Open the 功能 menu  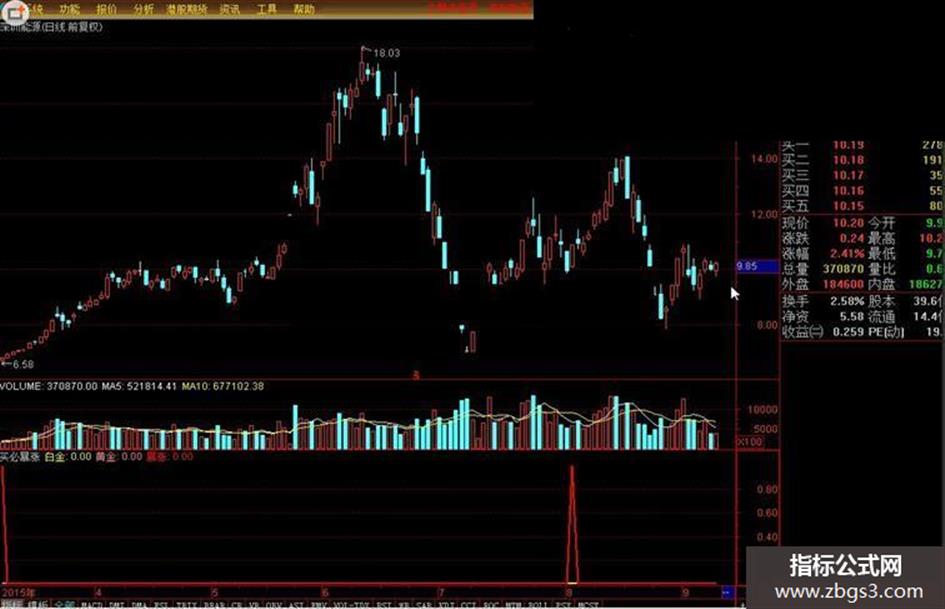(x=70, y=9)
